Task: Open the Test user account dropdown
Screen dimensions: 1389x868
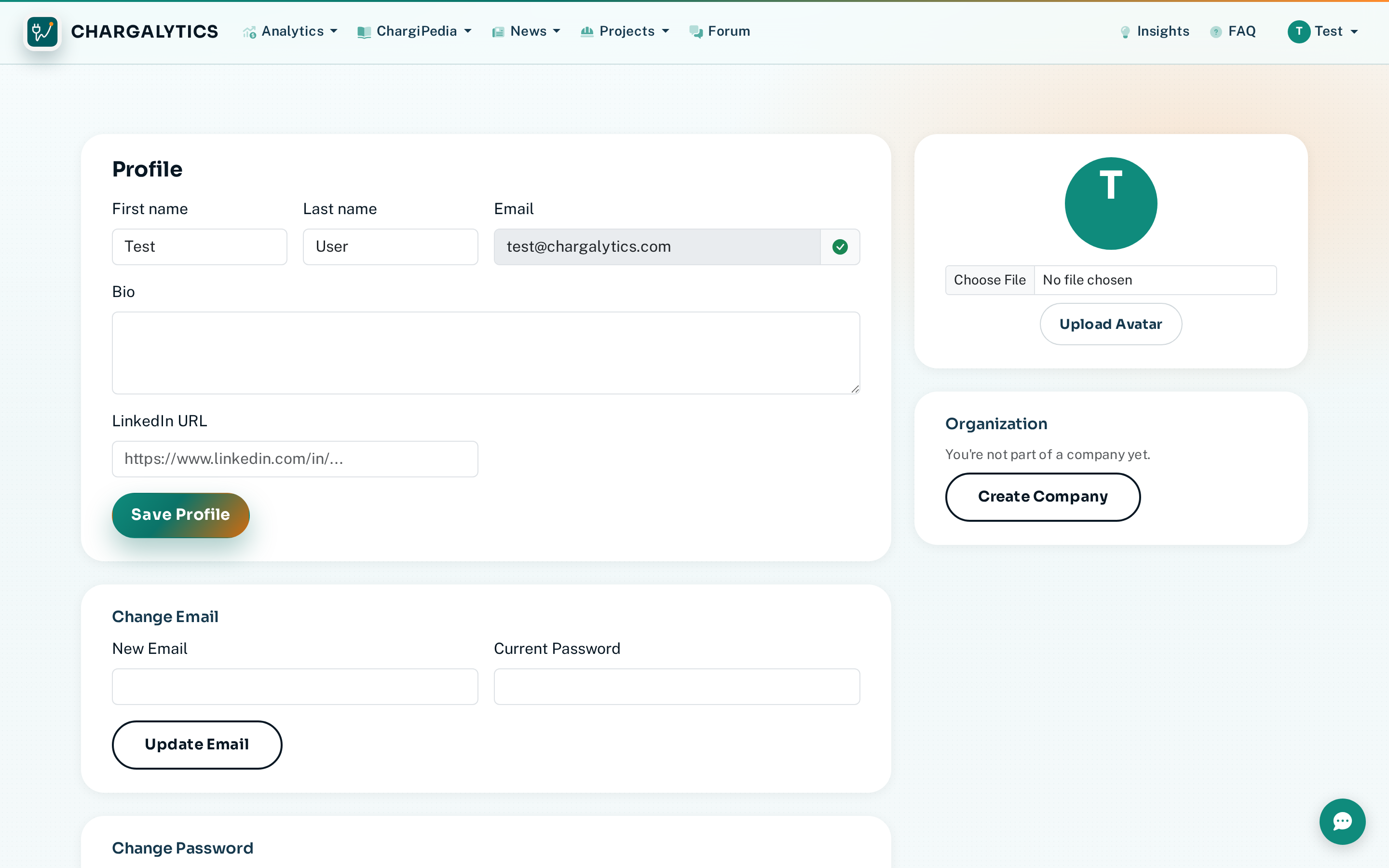Action: [1323, 31]
